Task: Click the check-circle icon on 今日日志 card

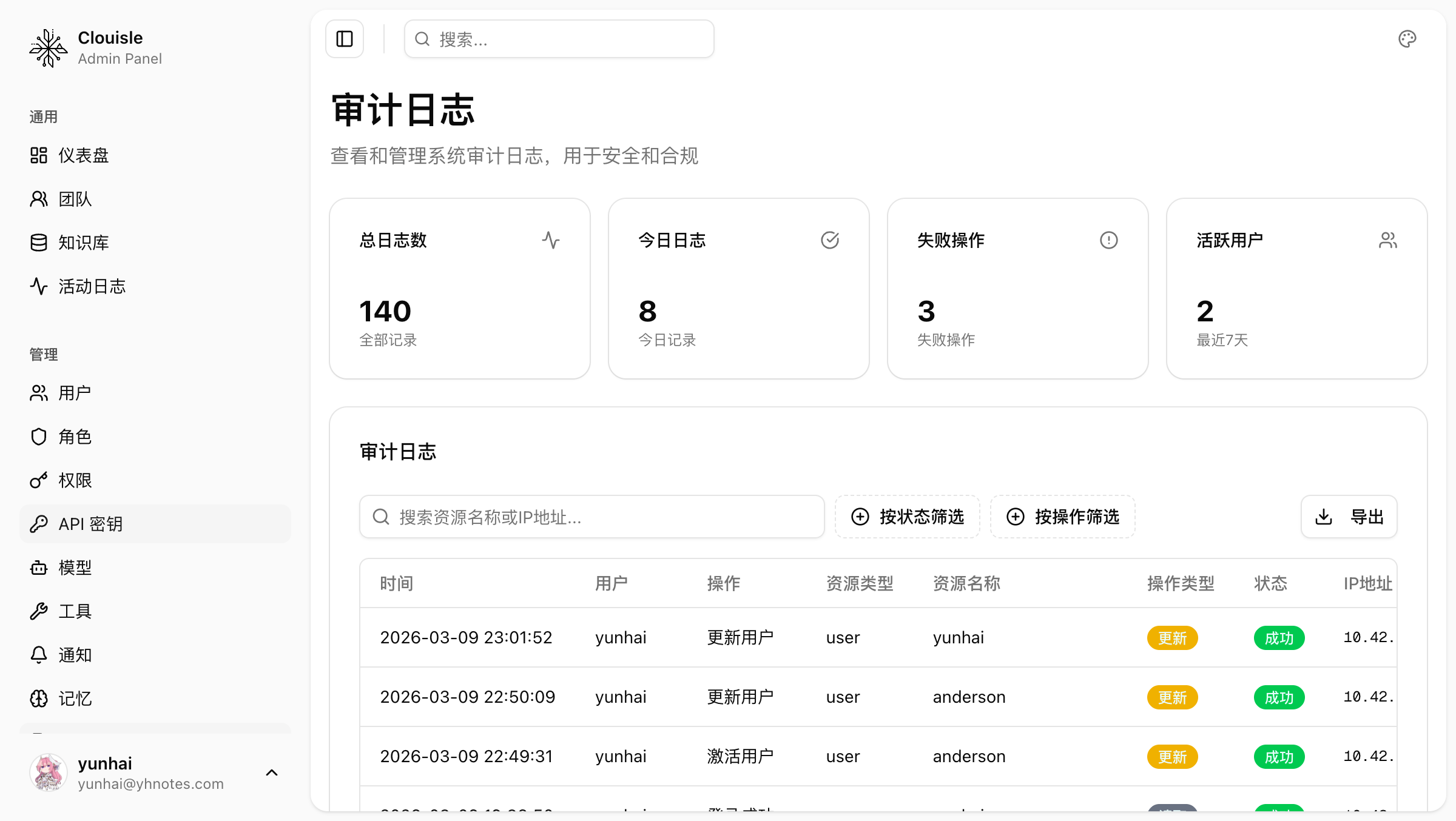Action: pyautogui.click(x=829, y=240)
